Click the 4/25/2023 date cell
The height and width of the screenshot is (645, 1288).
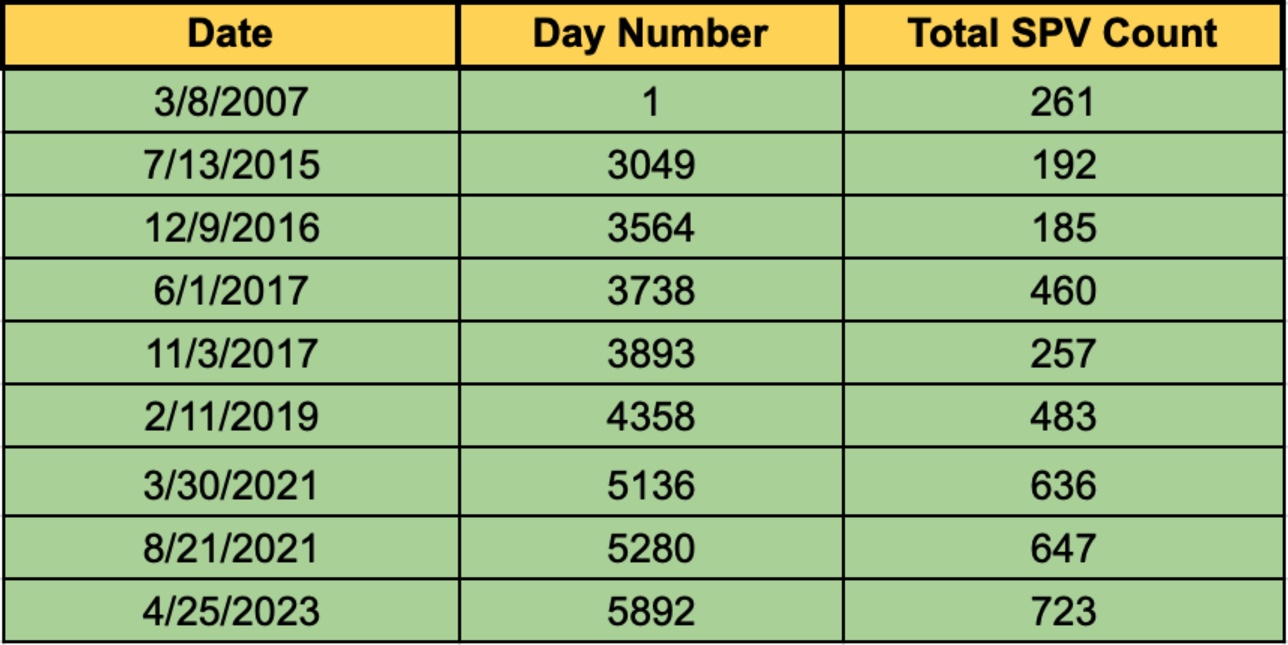(x=230, y=611)
